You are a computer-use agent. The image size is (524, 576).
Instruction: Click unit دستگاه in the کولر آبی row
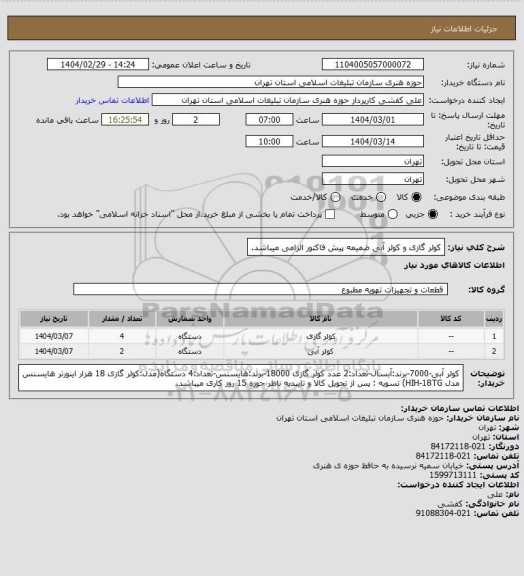point(190,352)
